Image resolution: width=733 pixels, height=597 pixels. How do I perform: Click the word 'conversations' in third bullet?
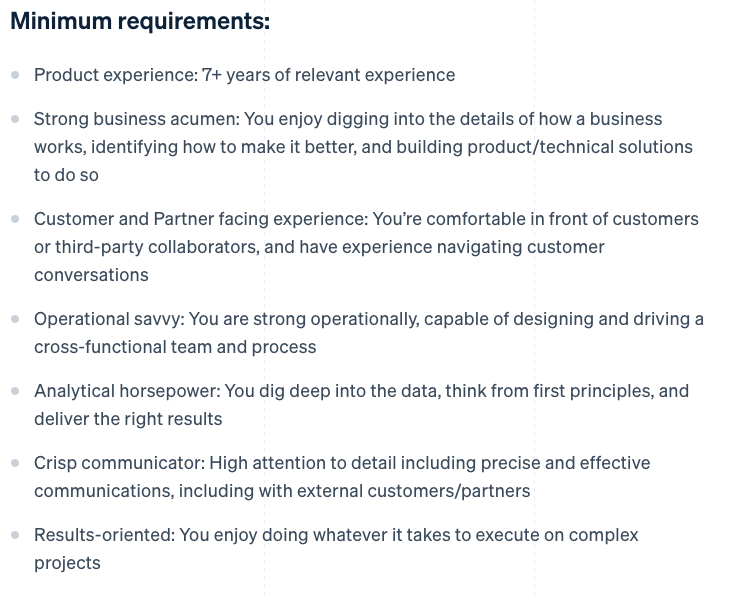point(91,275)
